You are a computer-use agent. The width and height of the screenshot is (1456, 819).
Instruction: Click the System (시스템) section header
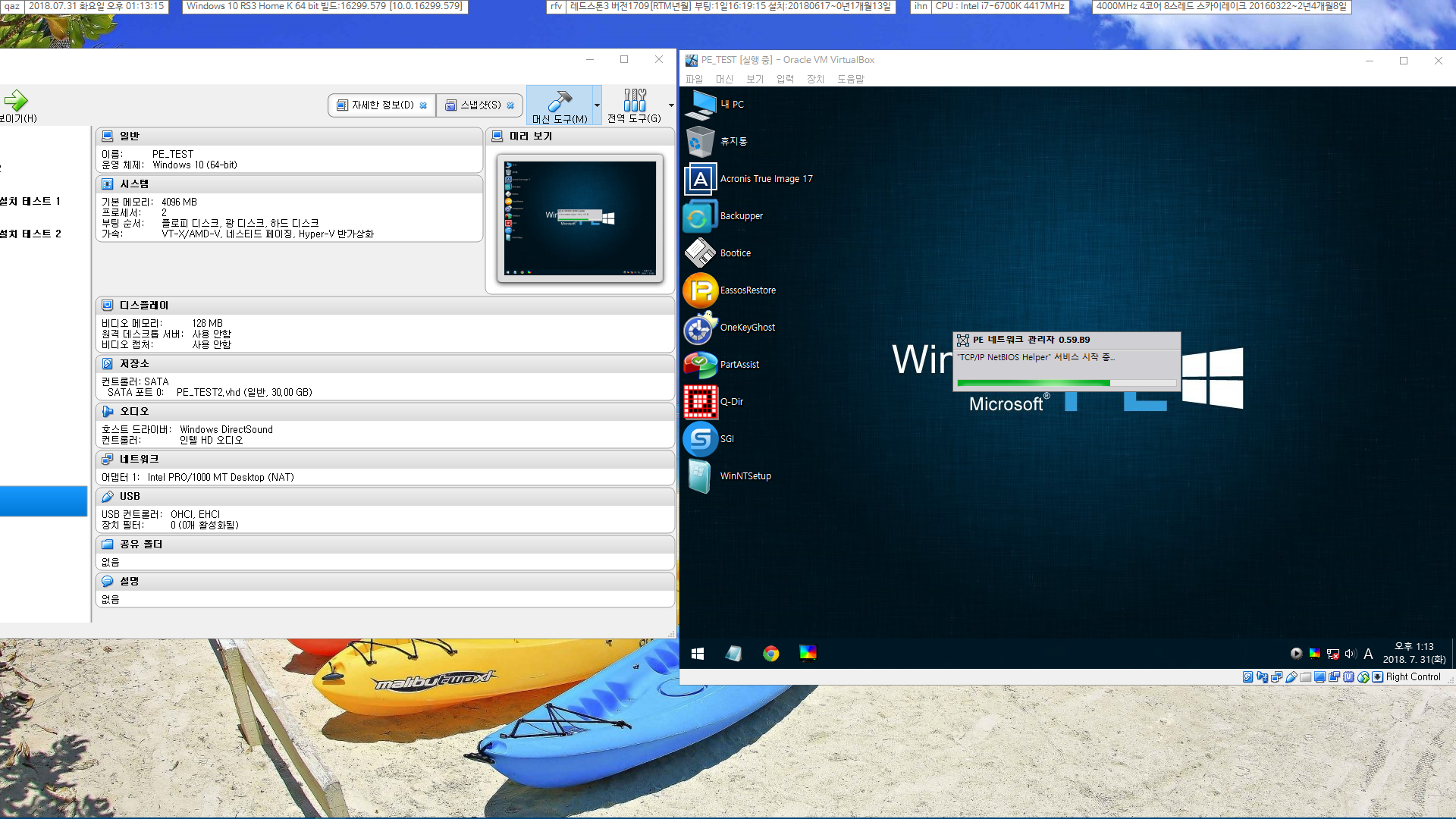(x=289, y=184)
